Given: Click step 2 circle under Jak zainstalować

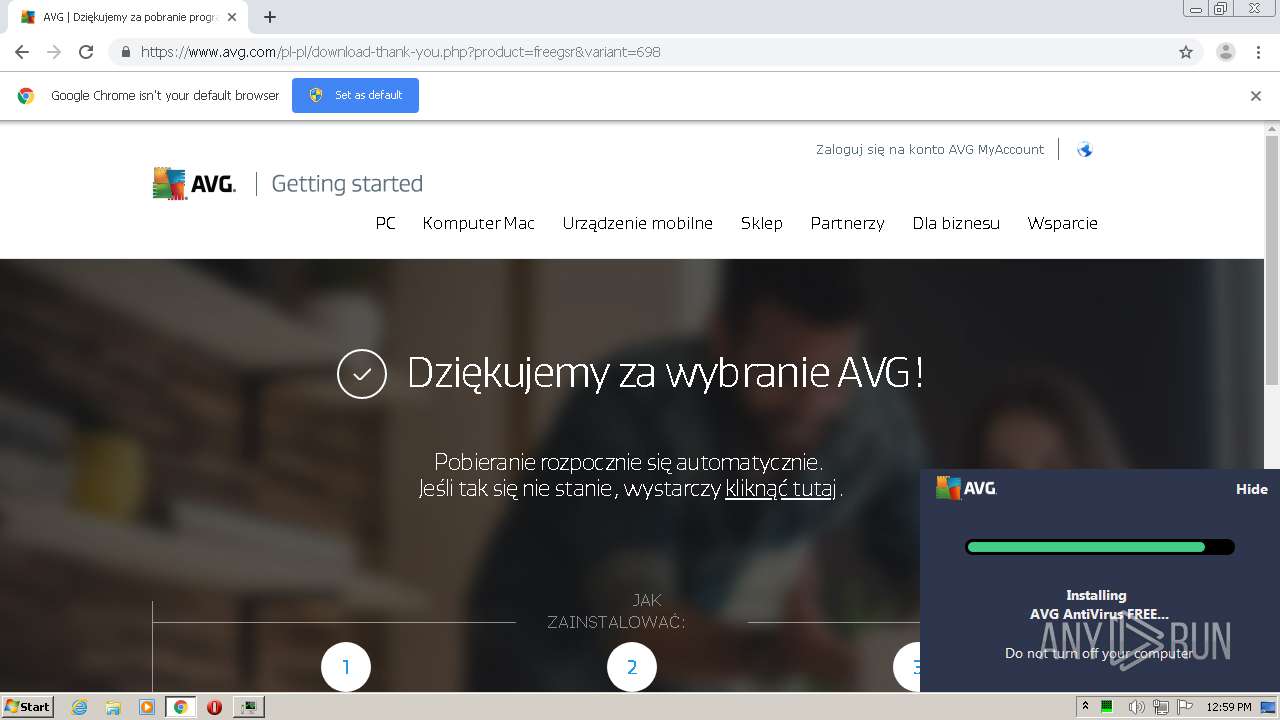Looking at the screenshot, I should tap(632, 667).
